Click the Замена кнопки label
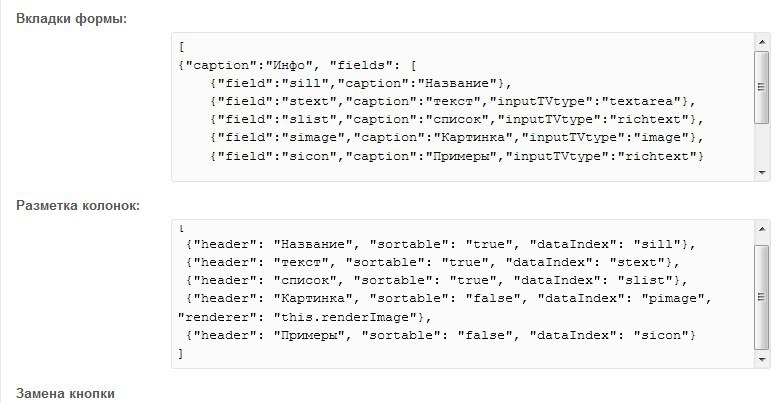Image resolution: width=780 pixels, height=403 pixels. (x=65, y=393)
